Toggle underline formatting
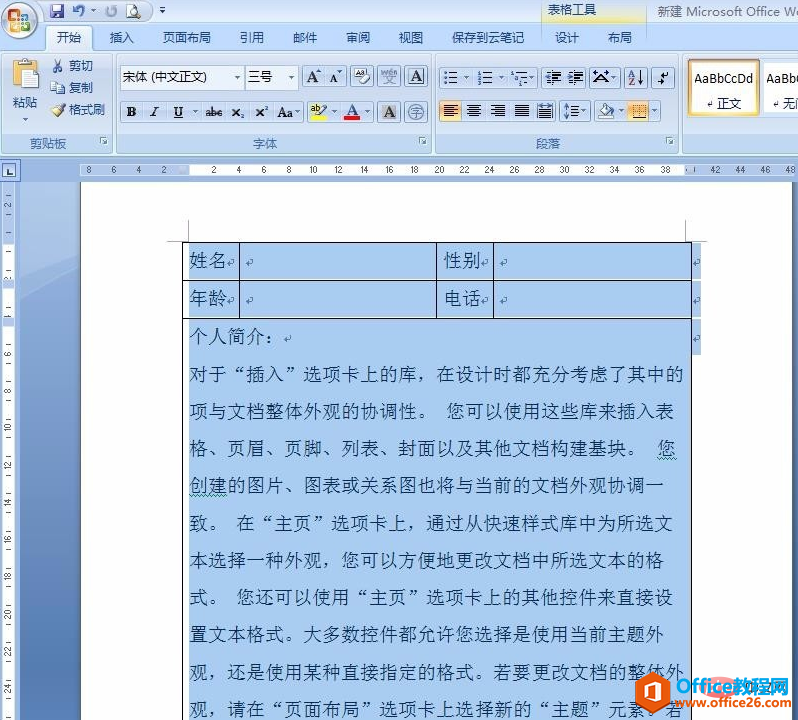798x720 pixels. 178,112
